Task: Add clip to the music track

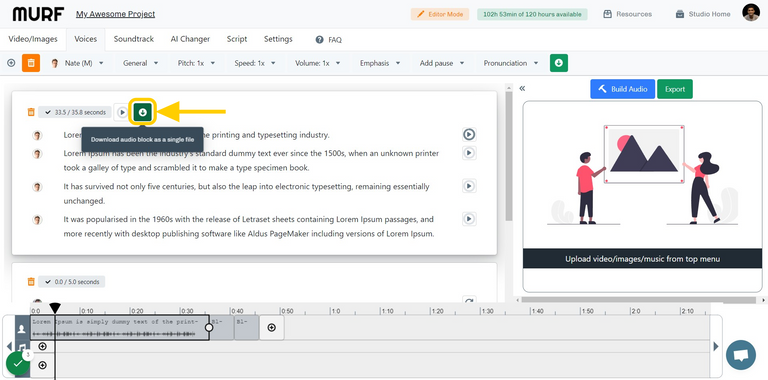Action: (x=43, y=347)
